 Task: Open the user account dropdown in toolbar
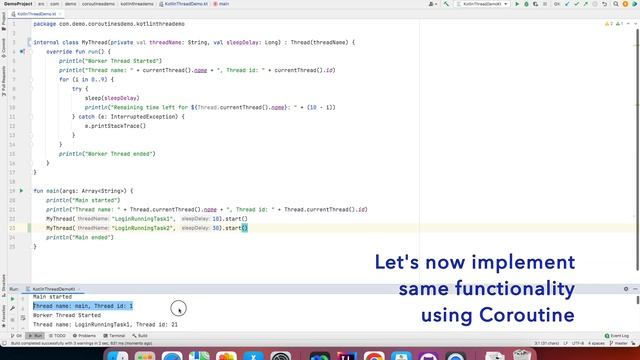433,4
